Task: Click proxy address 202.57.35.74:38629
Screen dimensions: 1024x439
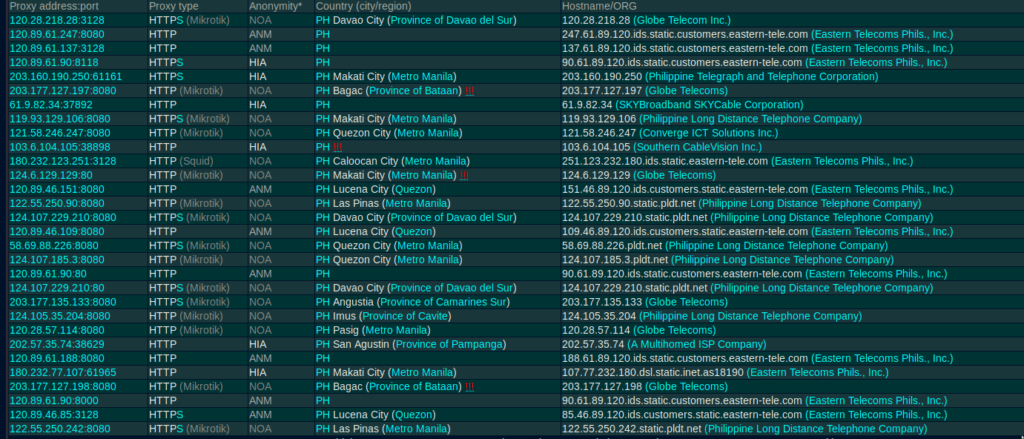Action: point(56,344)
